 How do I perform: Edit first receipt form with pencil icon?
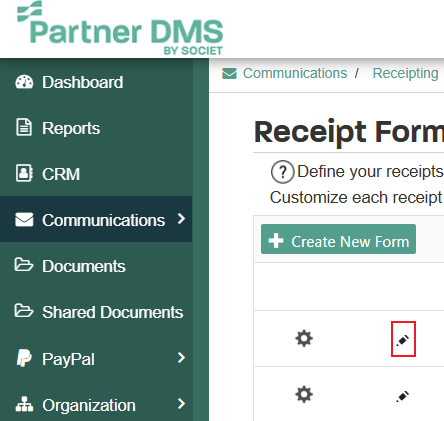(x=403, y=340)
